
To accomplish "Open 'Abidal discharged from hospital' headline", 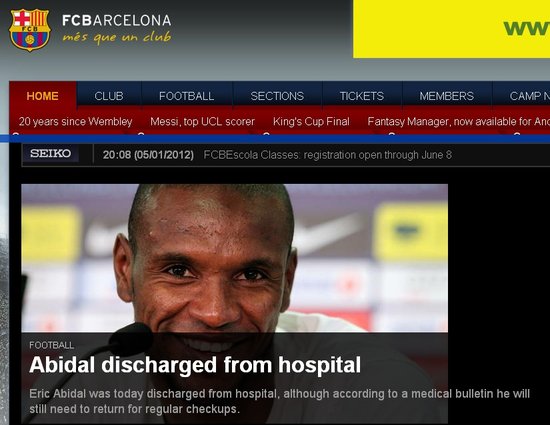I will pyautogui.click(x=195, y=365).
